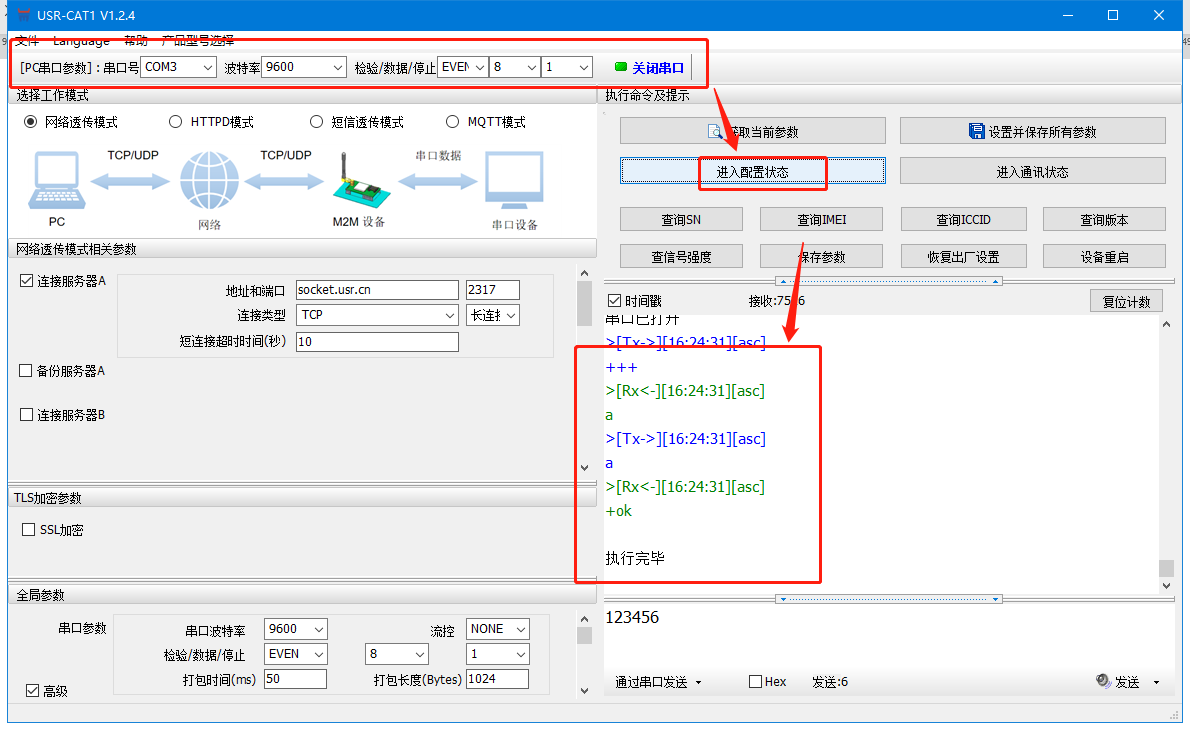Toggle the Hex checkbox
The width and height of the screenshot is (1190, 730).
(x=756, y=682)
